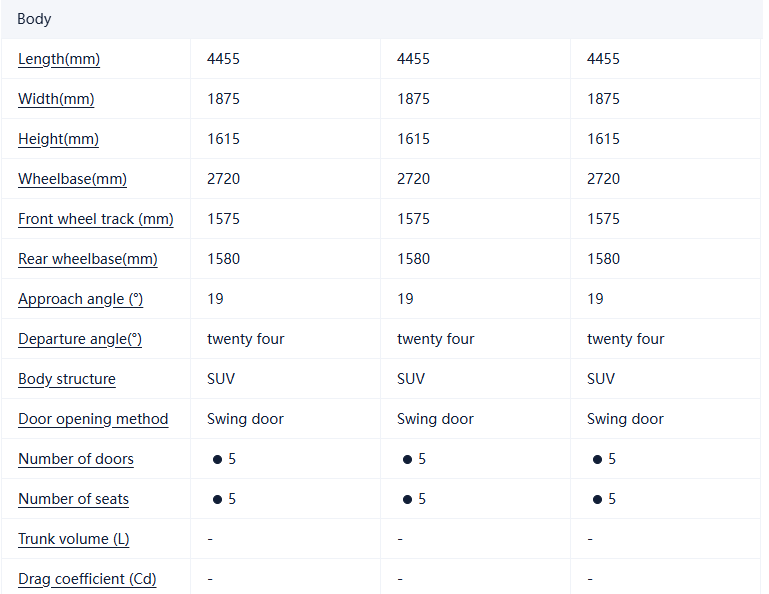Click the bullet dot in the first Number of doors cell
Image resolution: width=769 pixels, height=594 pixels.
217,459
